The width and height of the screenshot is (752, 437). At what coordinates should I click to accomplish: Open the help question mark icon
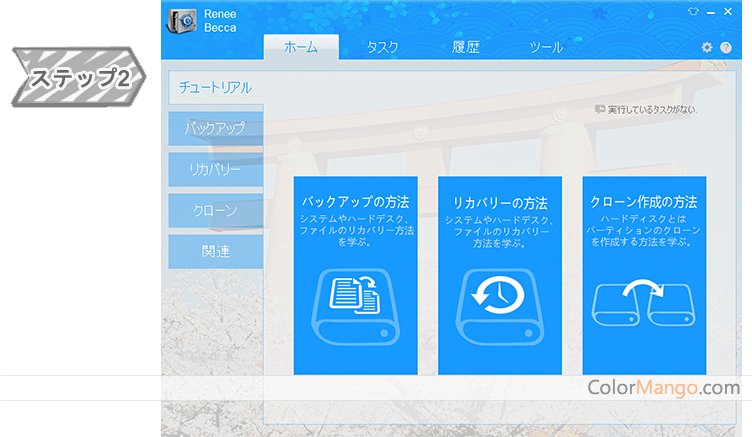[726, 47]
